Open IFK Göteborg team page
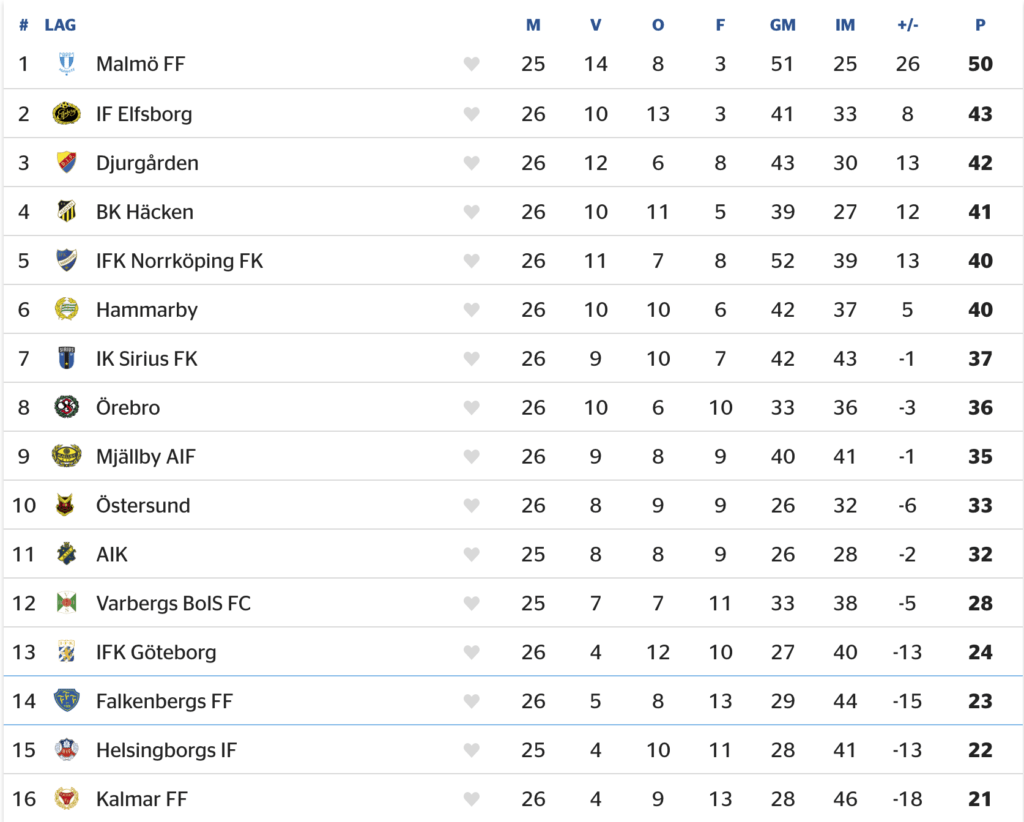 (155, 652)
